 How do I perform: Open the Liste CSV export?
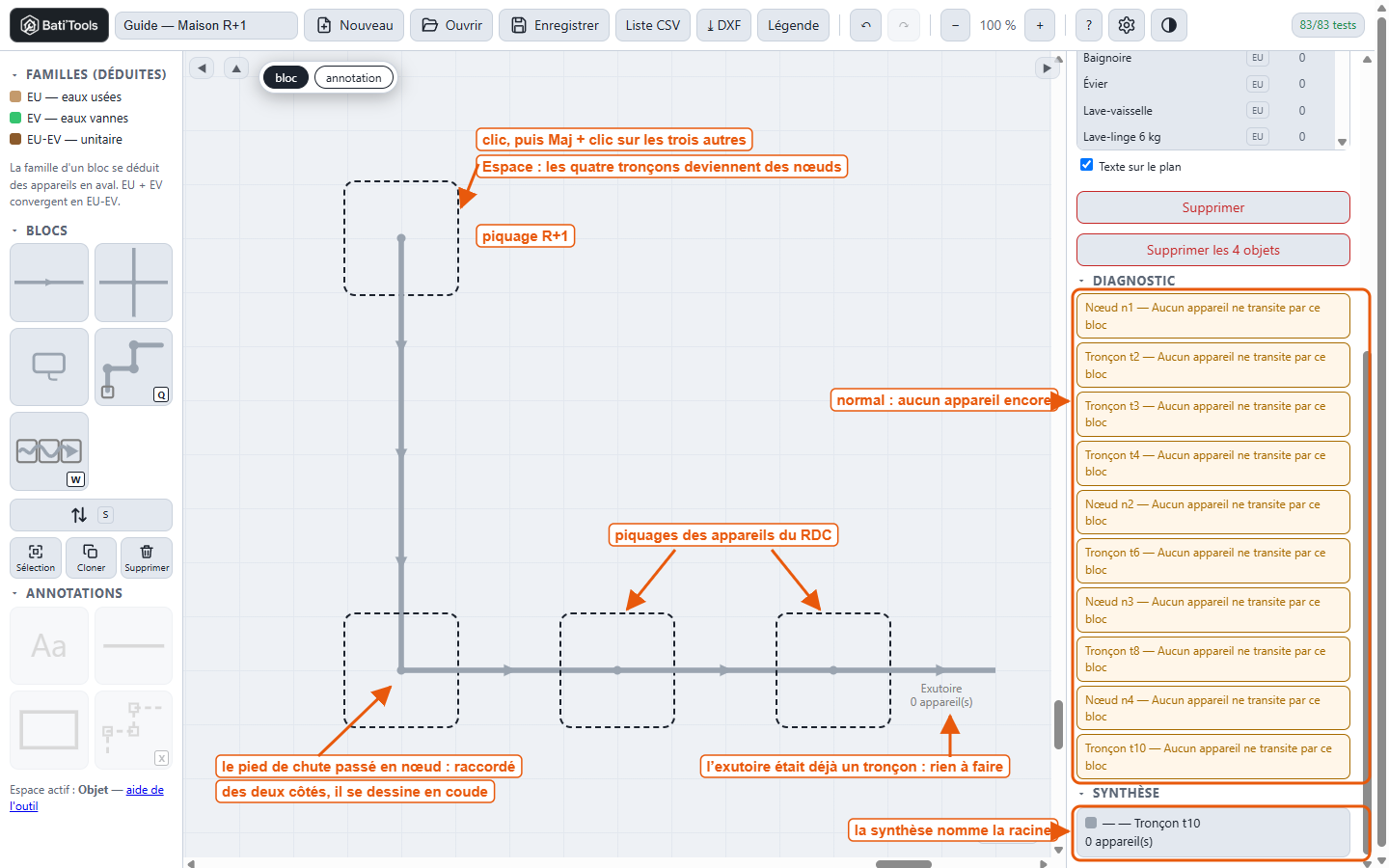point(653,25)
